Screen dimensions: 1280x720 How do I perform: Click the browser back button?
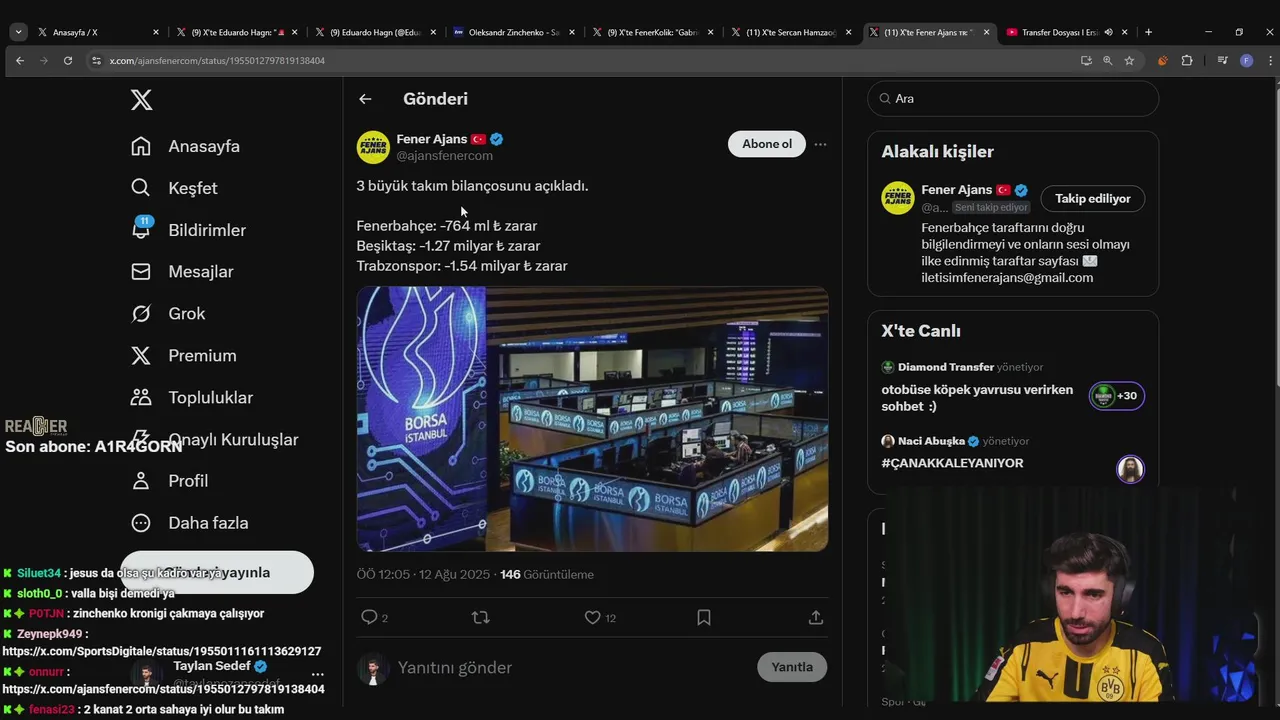point(20,61)
